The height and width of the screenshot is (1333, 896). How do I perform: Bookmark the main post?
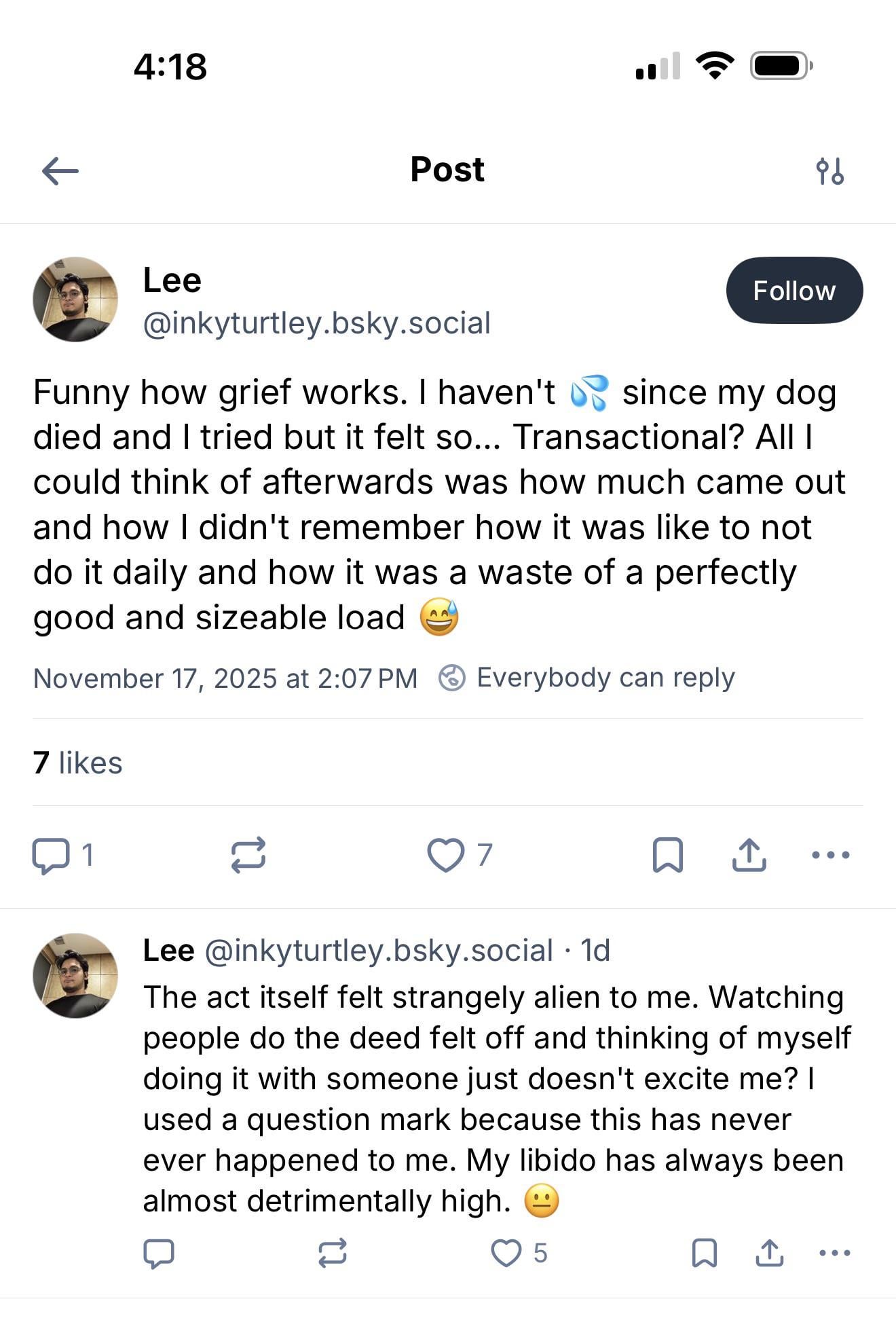pyautogui.click(x=667, y=855)
